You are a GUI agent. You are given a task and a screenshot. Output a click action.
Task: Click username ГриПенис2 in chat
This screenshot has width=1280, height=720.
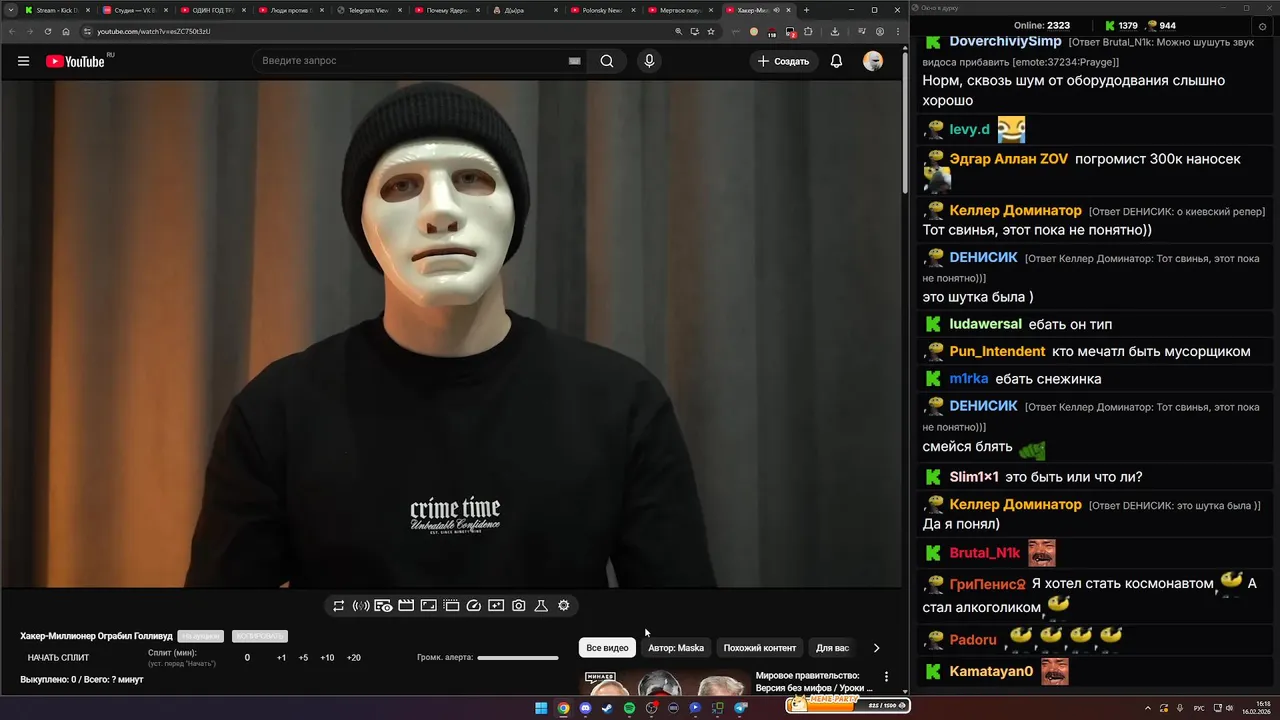(987, 584)
